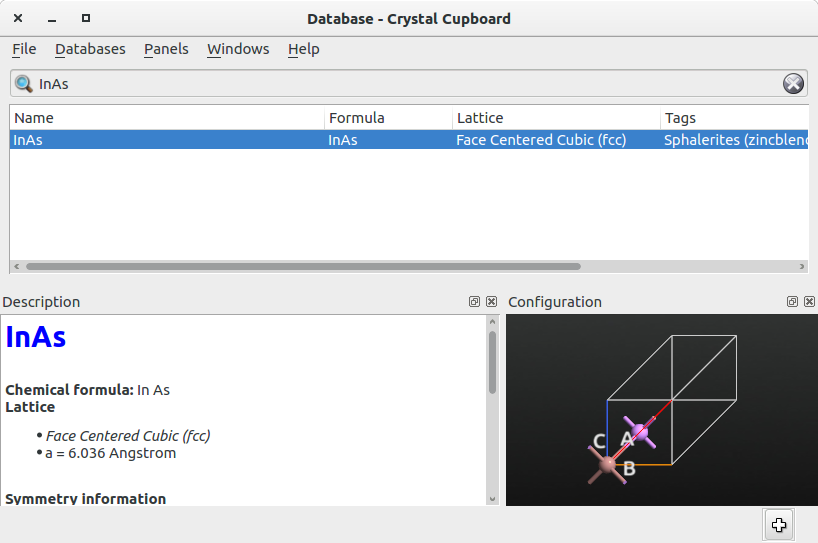Click the InAs formula cell
818x543 pixels.
click(x=388, y=140)
